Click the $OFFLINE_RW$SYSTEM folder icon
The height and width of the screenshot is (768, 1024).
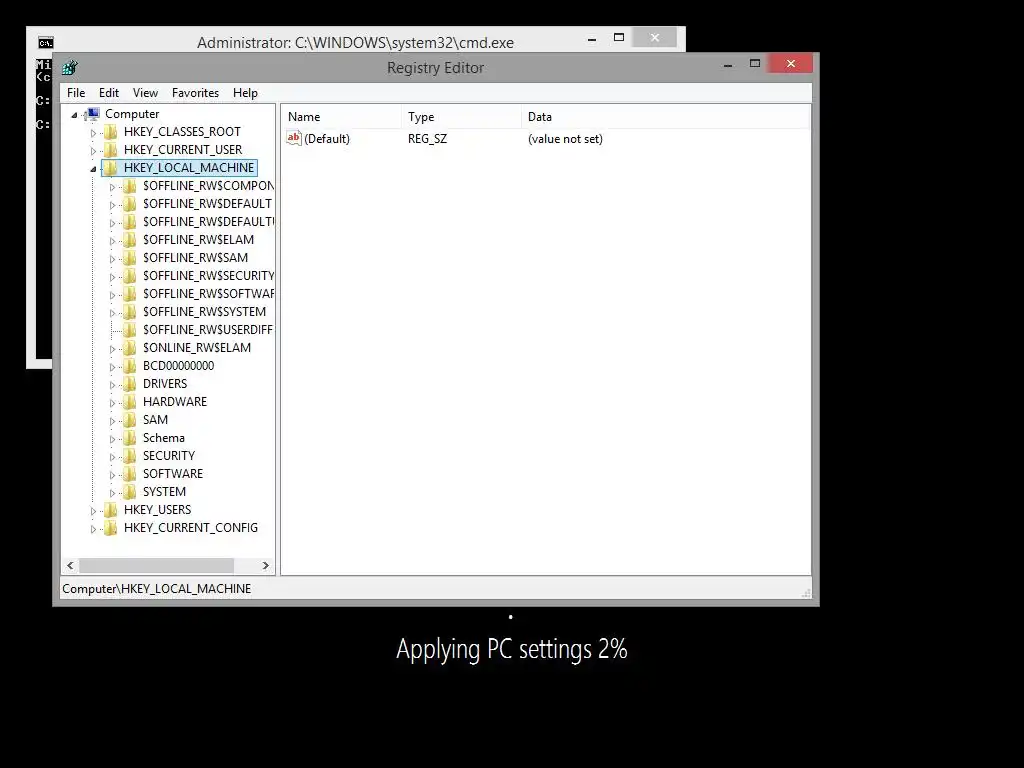click(x=130, y=312)
